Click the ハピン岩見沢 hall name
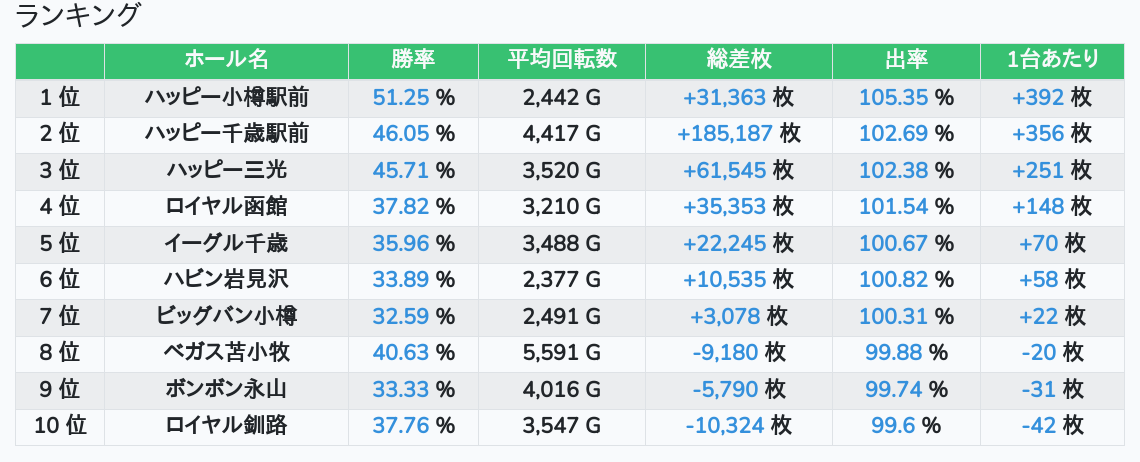This screenshot has width=1140, height=462. (x=226, y=279)
